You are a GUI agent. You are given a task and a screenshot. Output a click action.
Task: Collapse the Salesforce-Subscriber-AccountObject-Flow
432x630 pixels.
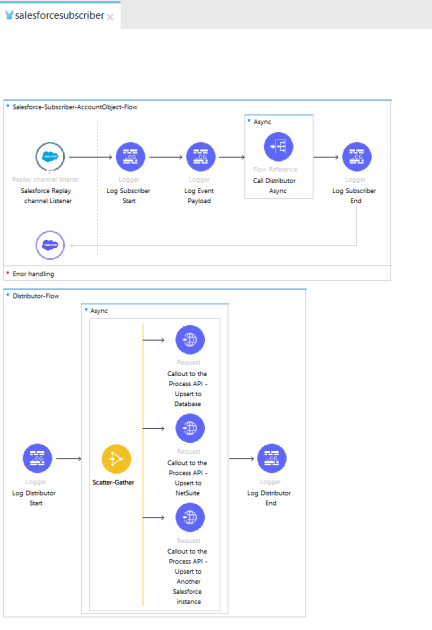tap(8, 106)
